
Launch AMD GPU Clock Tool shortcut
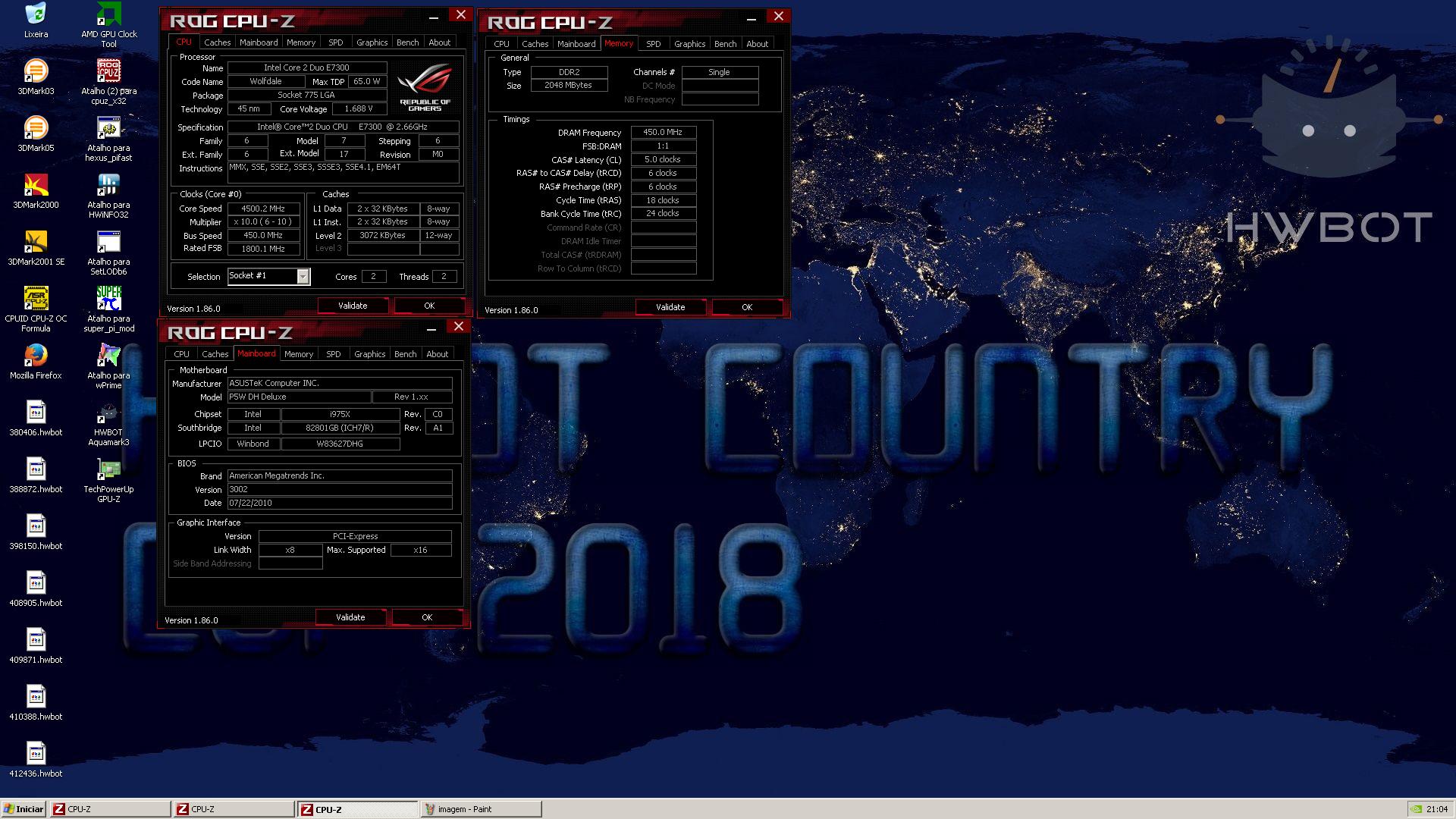[109, 14]
